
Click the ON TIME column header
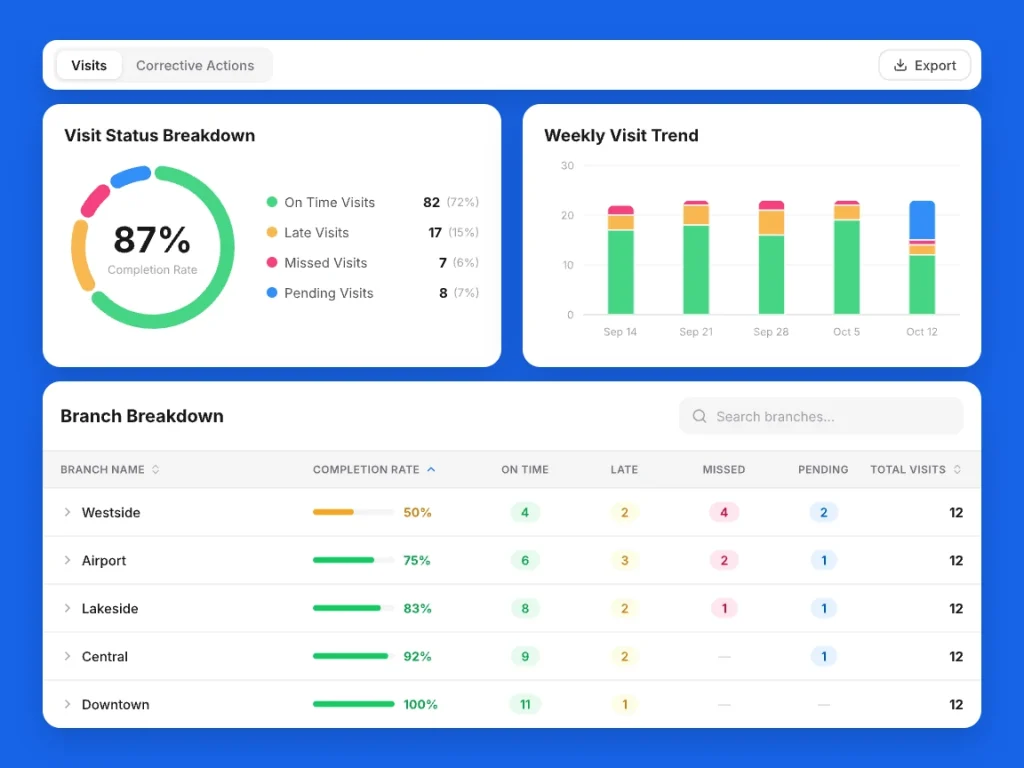tap(525, 470)
